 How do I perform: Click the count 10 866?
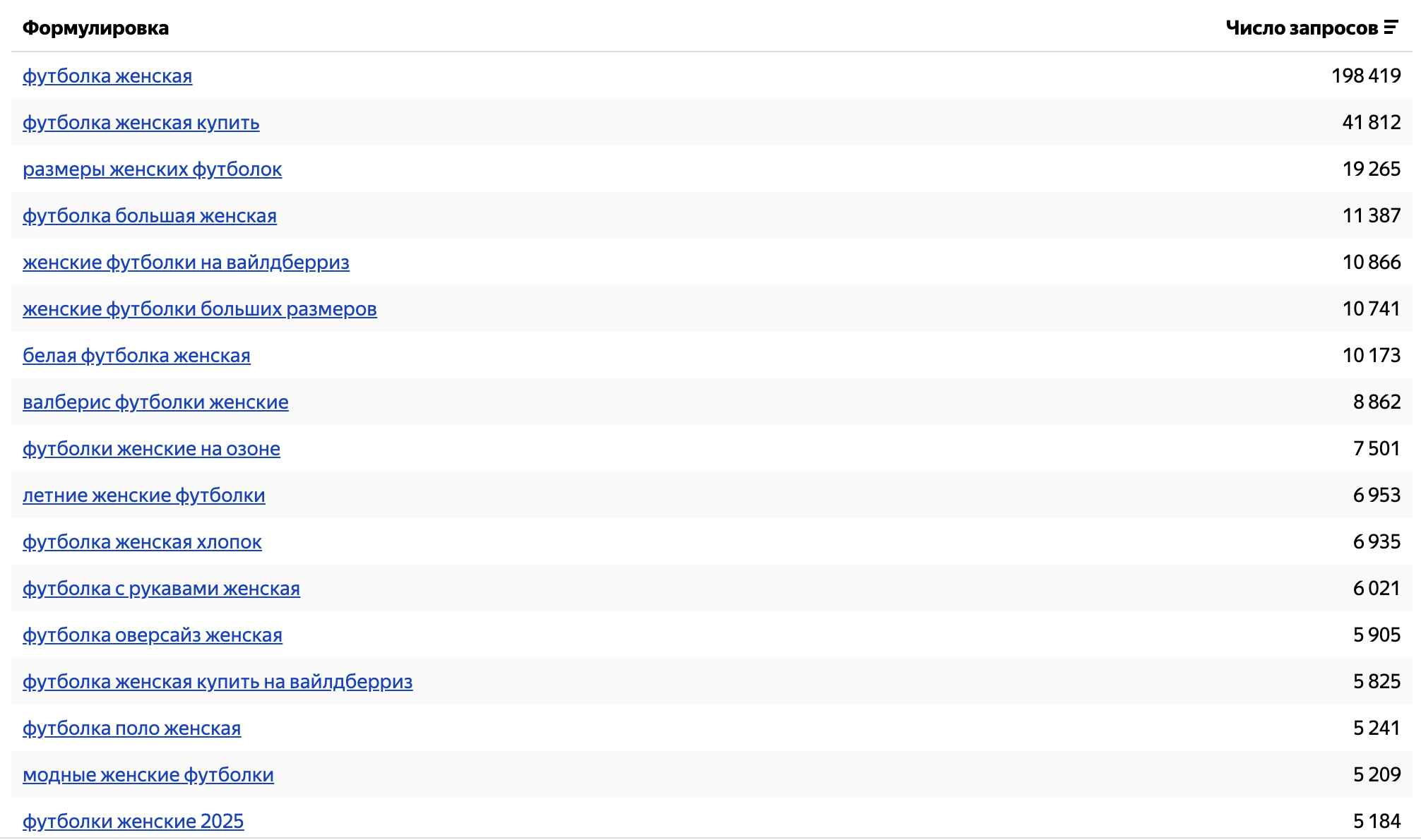coord(1372,262)
